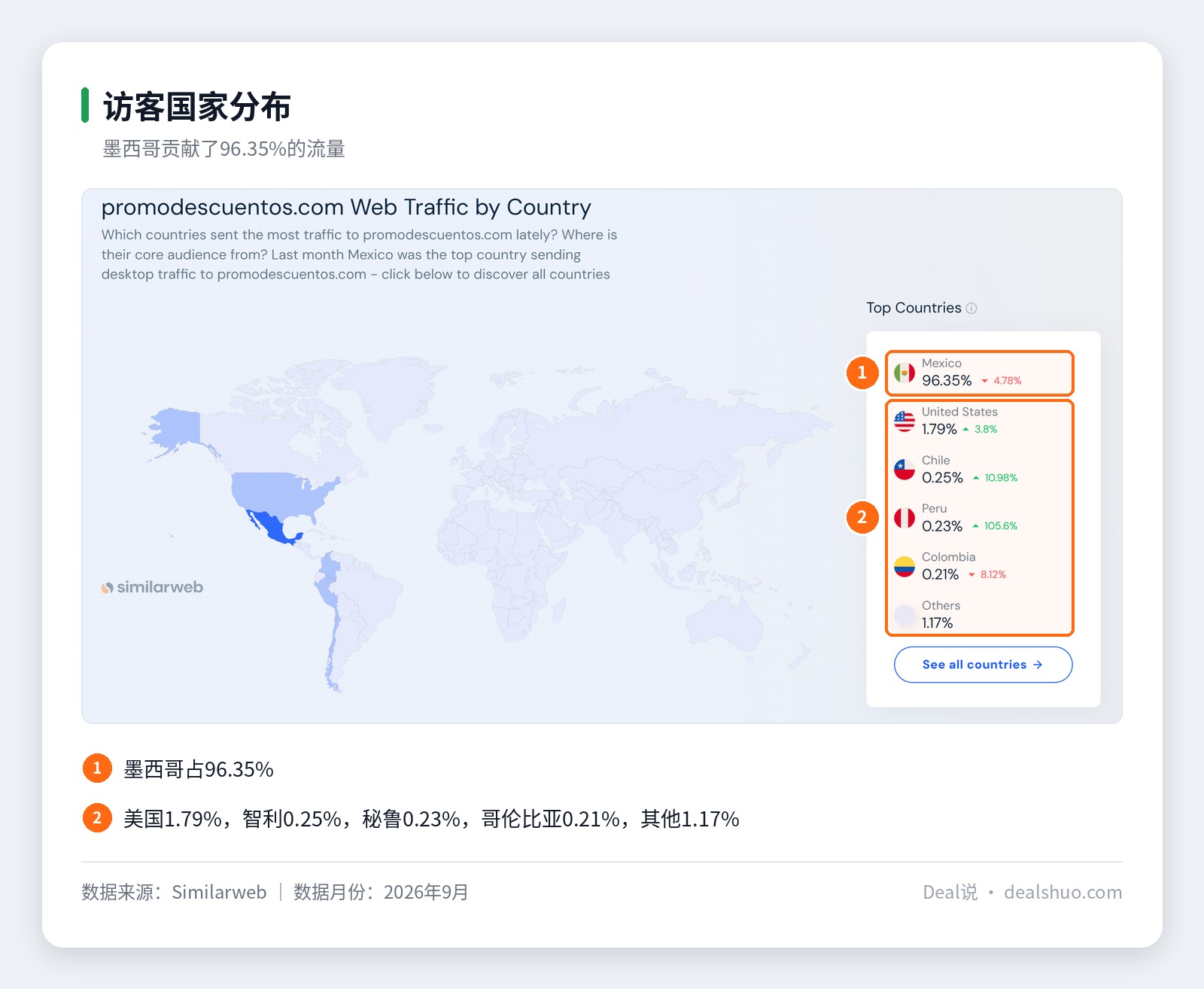Click the Mexico 96.35% value

[x=947, y=381]
